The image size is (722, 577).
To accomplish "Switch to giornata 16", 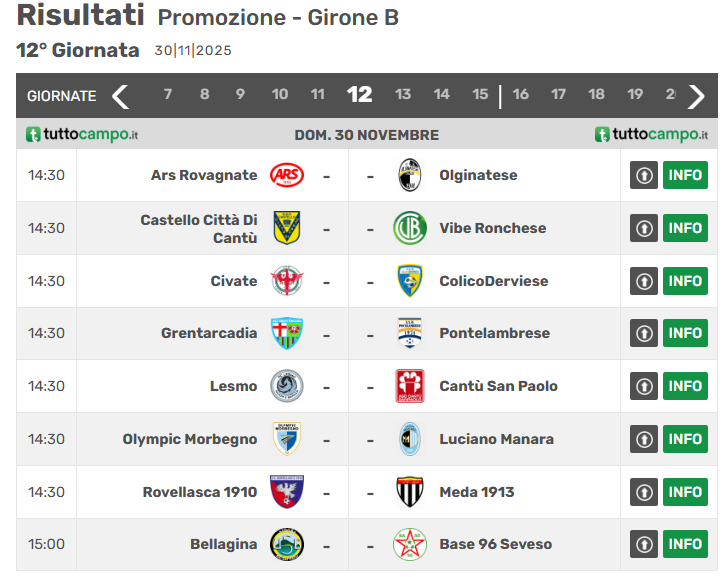I will point(520,95).
